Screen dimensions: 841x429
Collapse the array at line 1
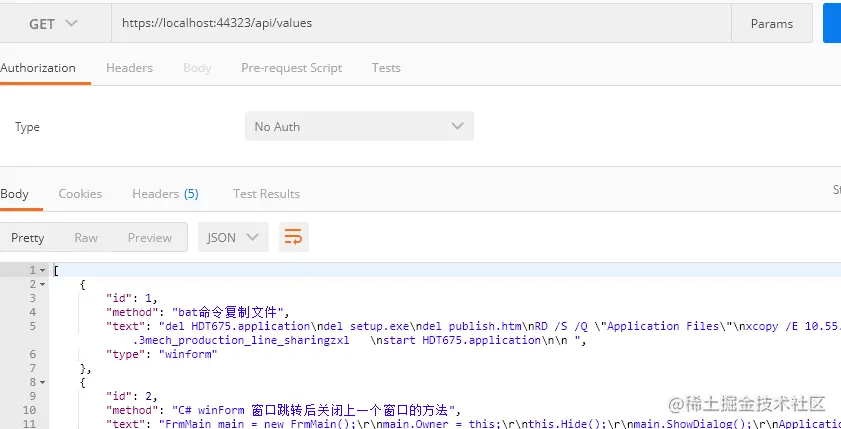click(42, 270)
